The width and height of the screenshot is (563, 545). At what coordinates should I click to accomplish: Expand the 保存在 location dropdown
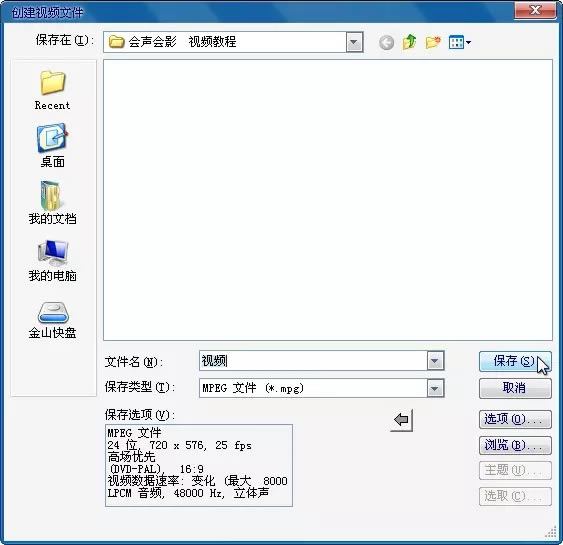354,42
